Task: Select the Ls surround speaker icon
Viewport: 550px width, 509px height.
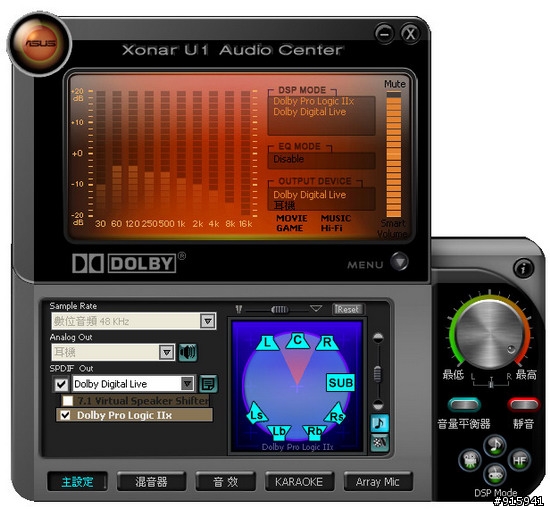Action: pos(257,413)
